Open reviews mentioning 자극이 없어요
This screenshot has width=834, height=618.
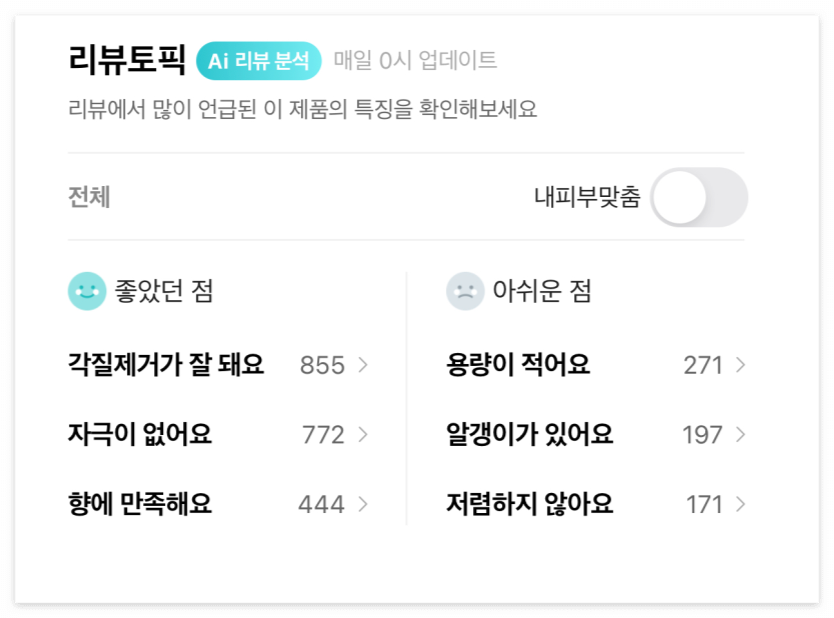click(156, 435)
